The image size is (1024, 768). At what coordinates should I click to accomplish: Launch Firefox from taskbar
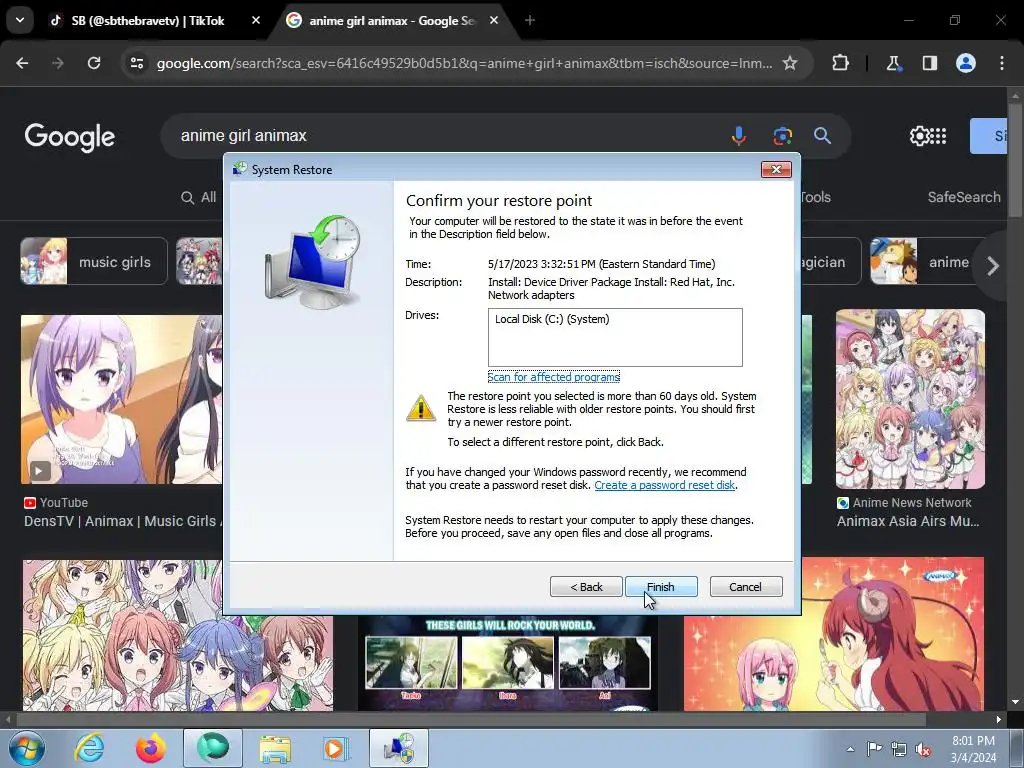pos(150,748)
